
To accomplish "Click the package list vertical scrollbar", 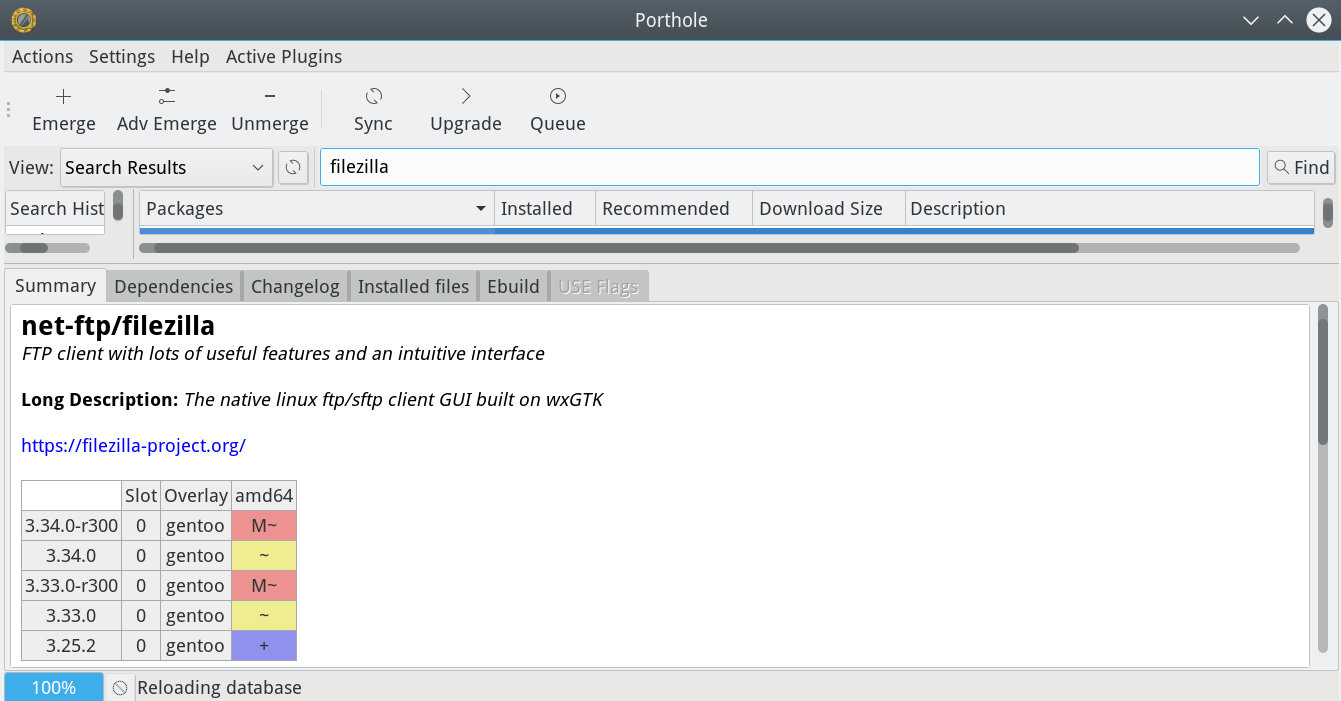I will point(1328,212).
